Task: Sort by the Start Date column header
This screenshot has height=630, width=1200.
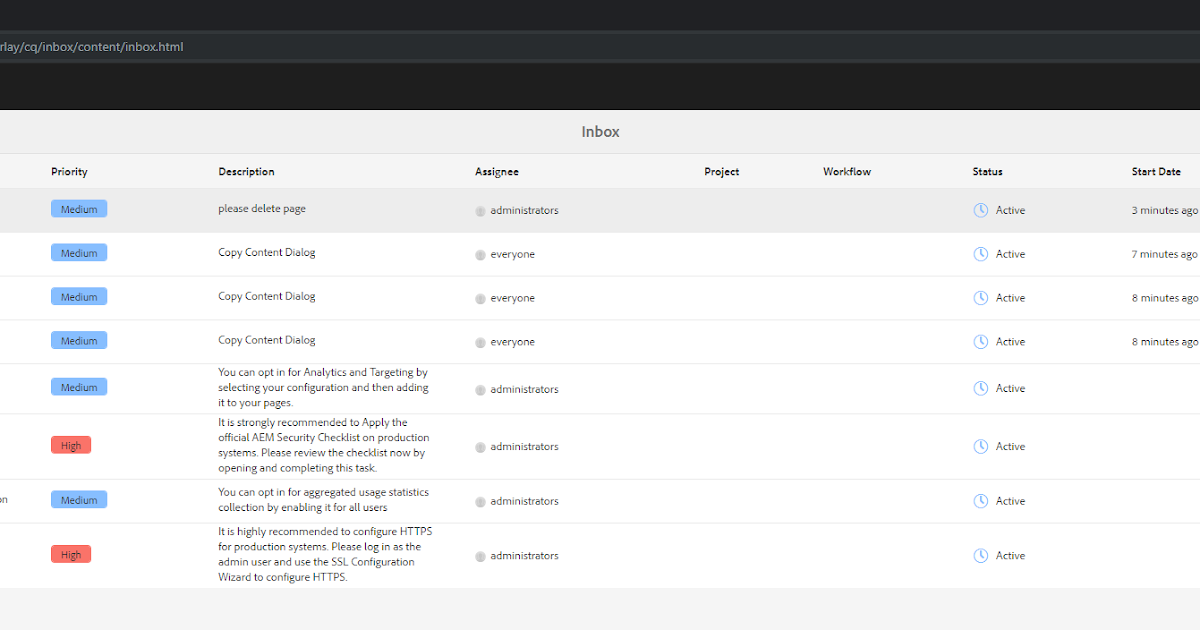Action: point(1157,171)
